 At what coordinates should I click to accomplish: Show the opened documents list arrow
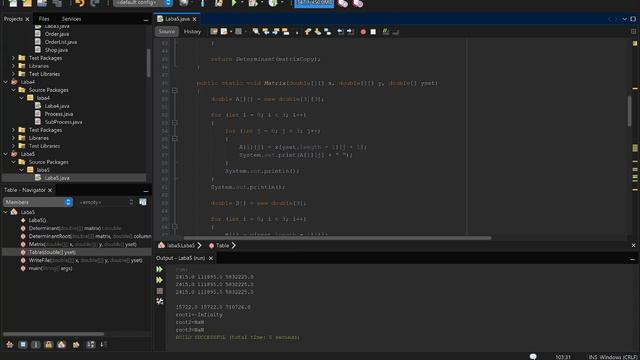[x=624, y=19]
